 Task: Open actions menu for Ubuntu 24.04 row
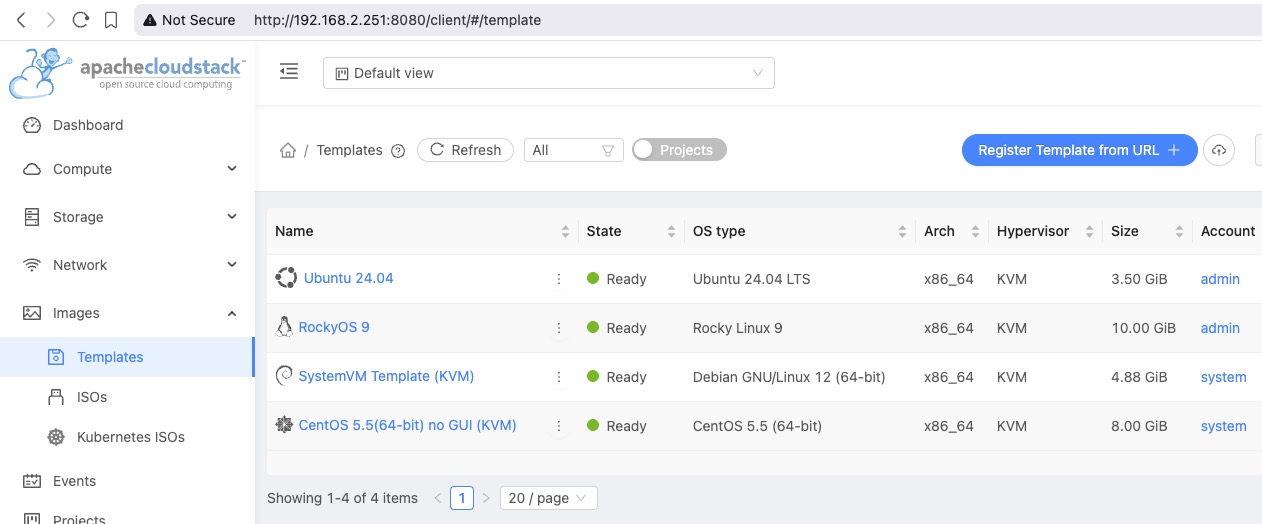(x=559, y=279)
